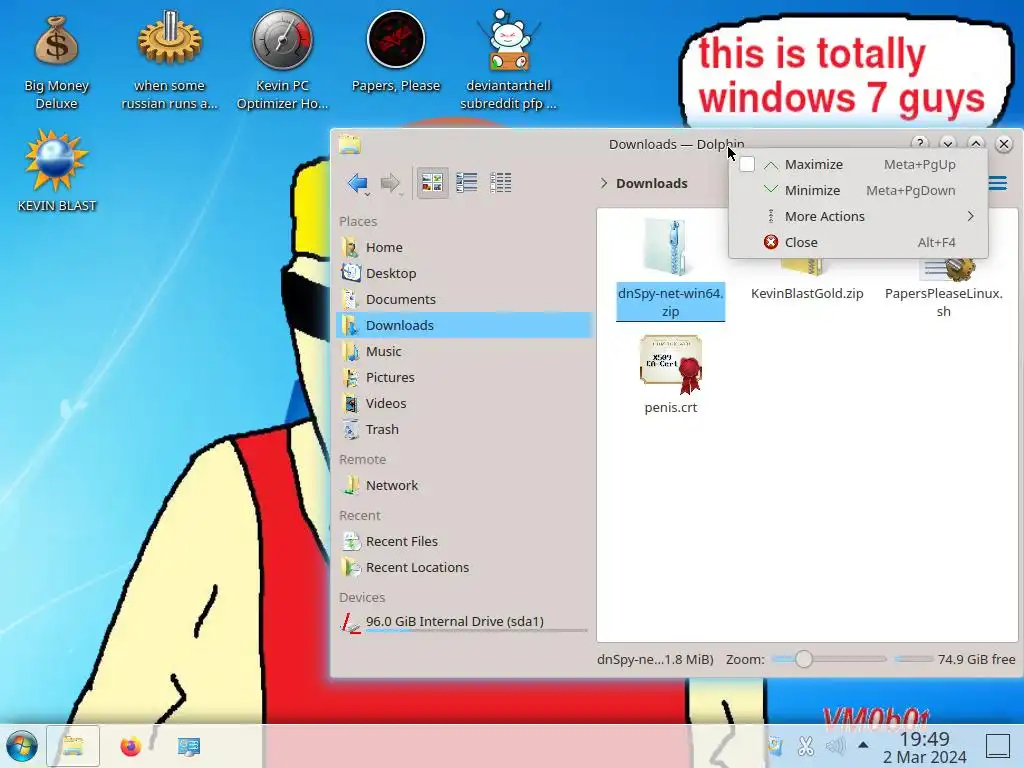The width and height of the screenshot is (1024, 768).
Task: Click the status bar text 'dnSpy-ne...1.8 MiB)'
Action: [x=655, y=660]
